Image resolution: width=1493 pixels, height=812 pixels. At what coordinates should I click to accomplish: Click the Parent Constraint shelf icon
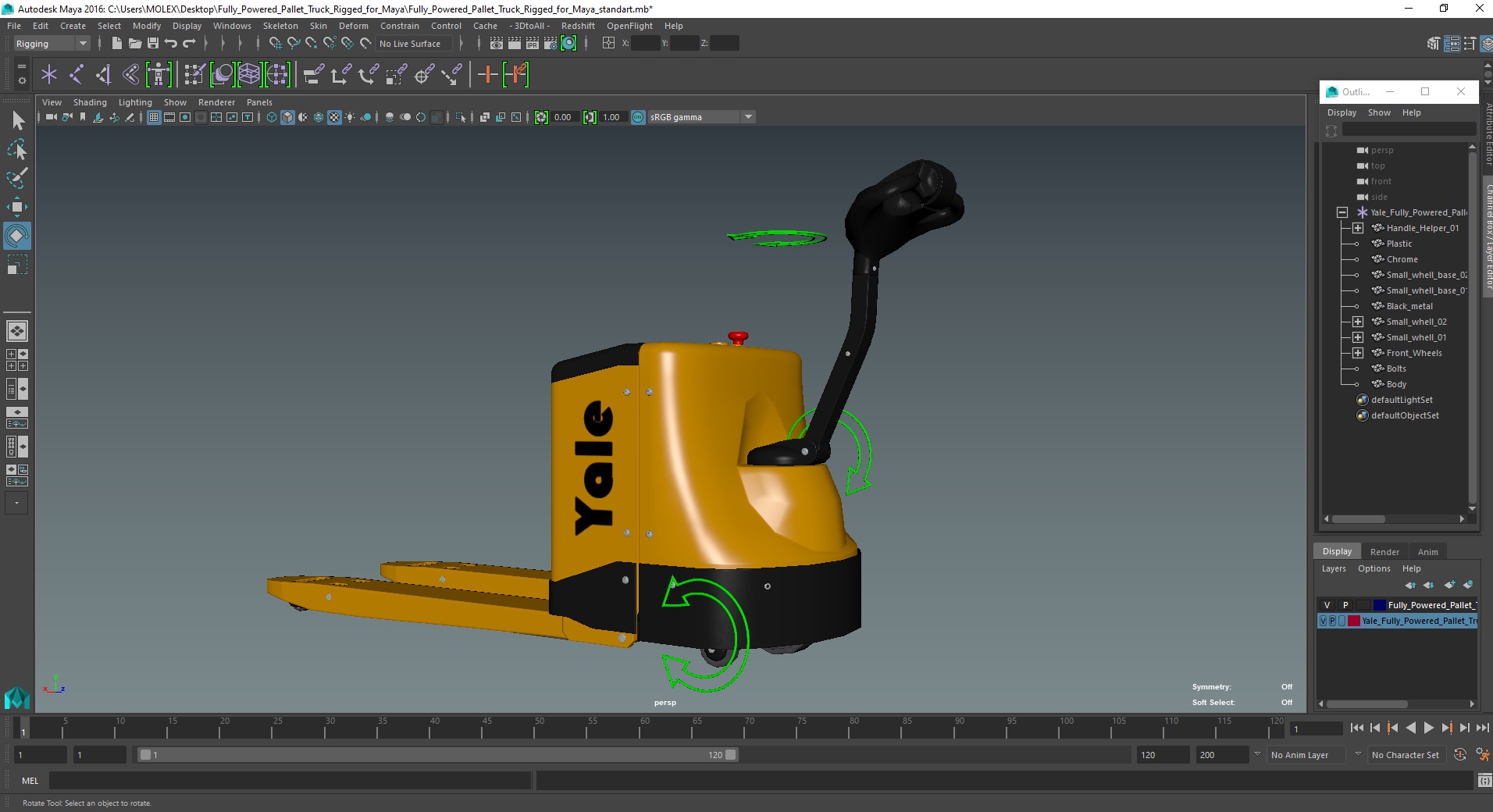pos(313,75)
